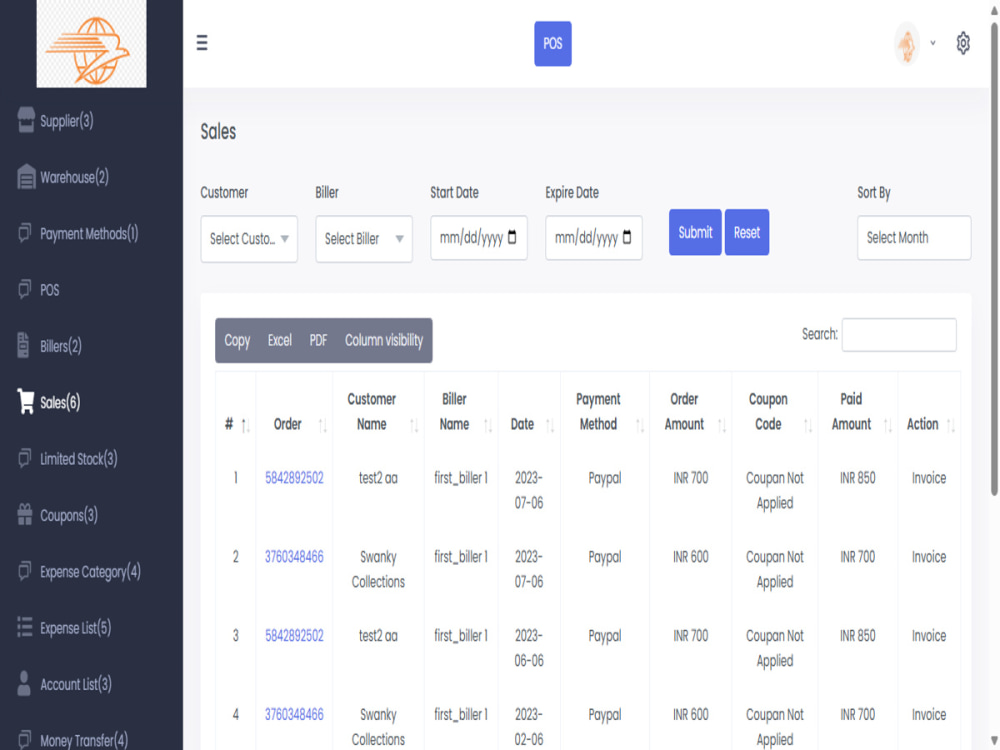Click Invoice in row 1
The height and width of the screenshot is (750, 1000).
point(929,478)
